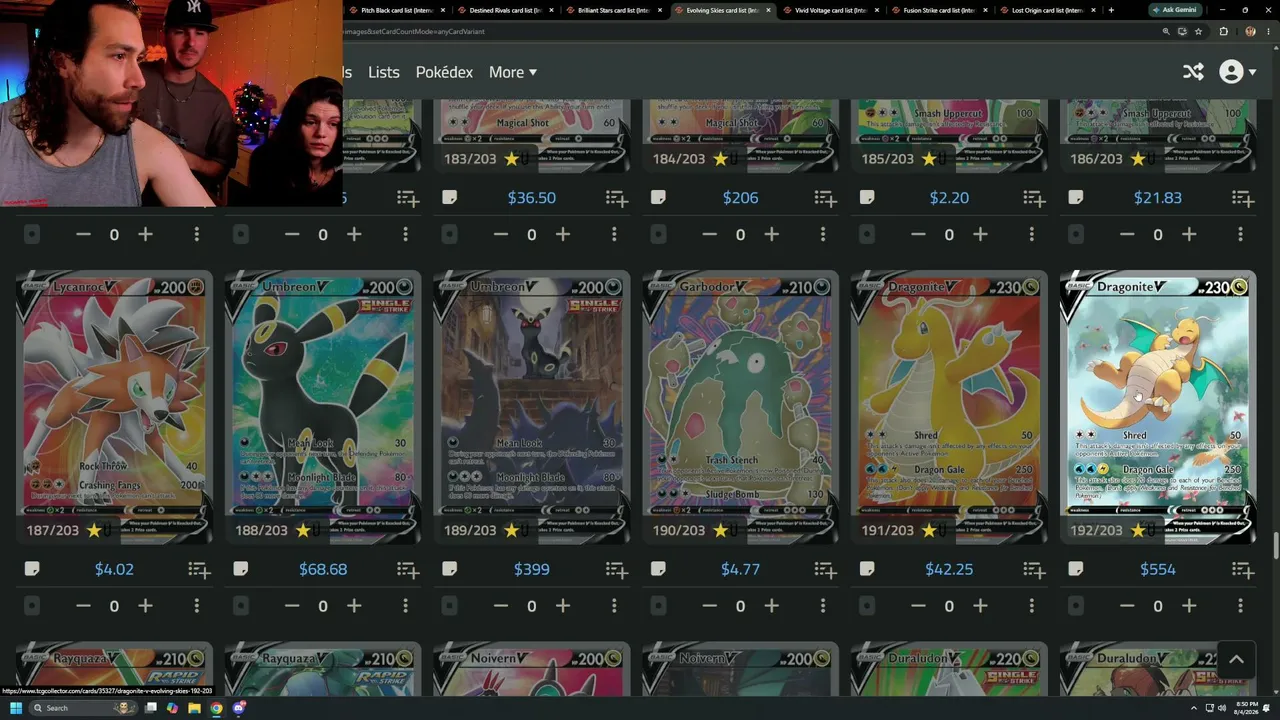Bookmark this page with the star icon
Image resolution: width=1280 pixels, height=720 pixels.
pyautogui.click(x=1198, y=31)
